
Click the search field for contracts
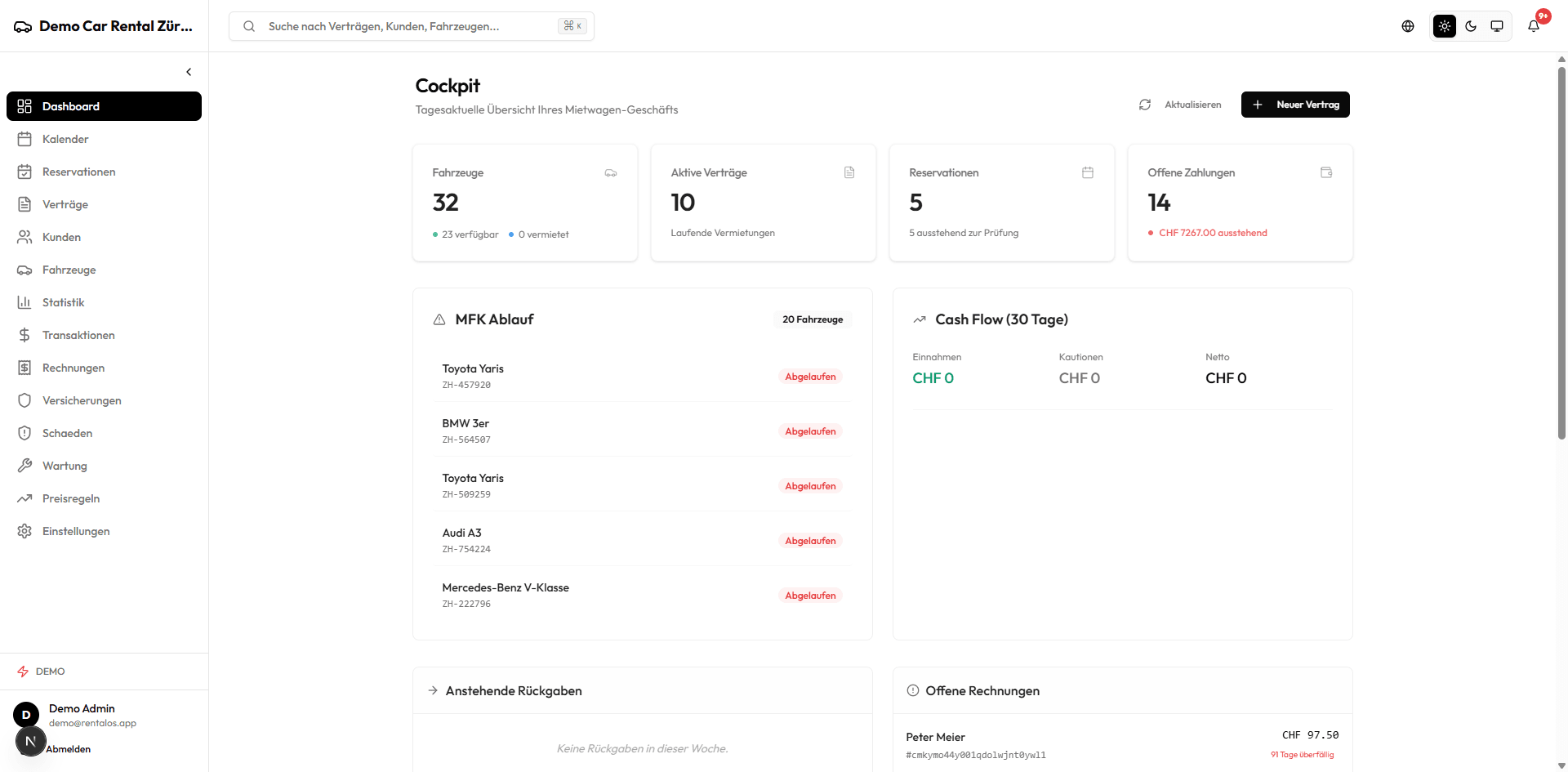coord(408,26)
